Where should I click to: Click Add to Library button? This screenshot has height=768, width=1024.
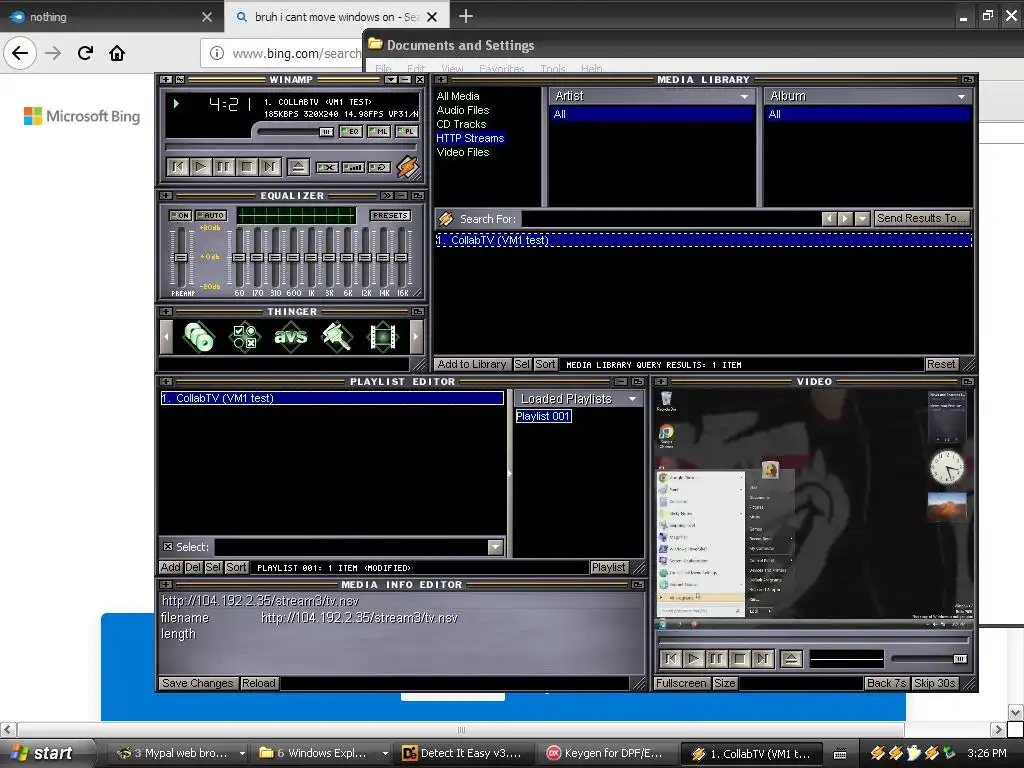[472, 364]
